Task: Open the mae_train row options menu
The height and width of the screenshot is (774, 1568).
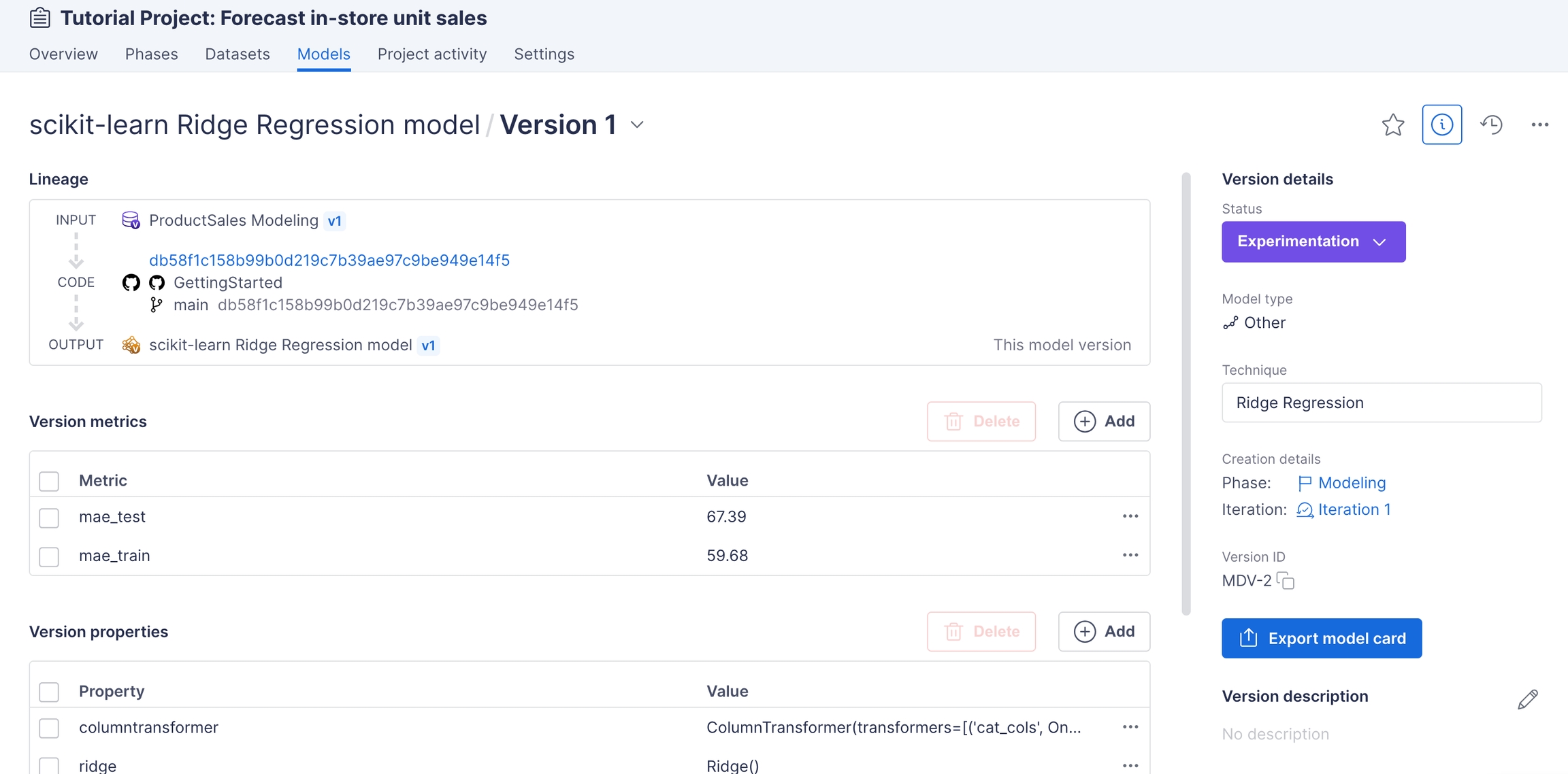Action: click(1130, 555)
